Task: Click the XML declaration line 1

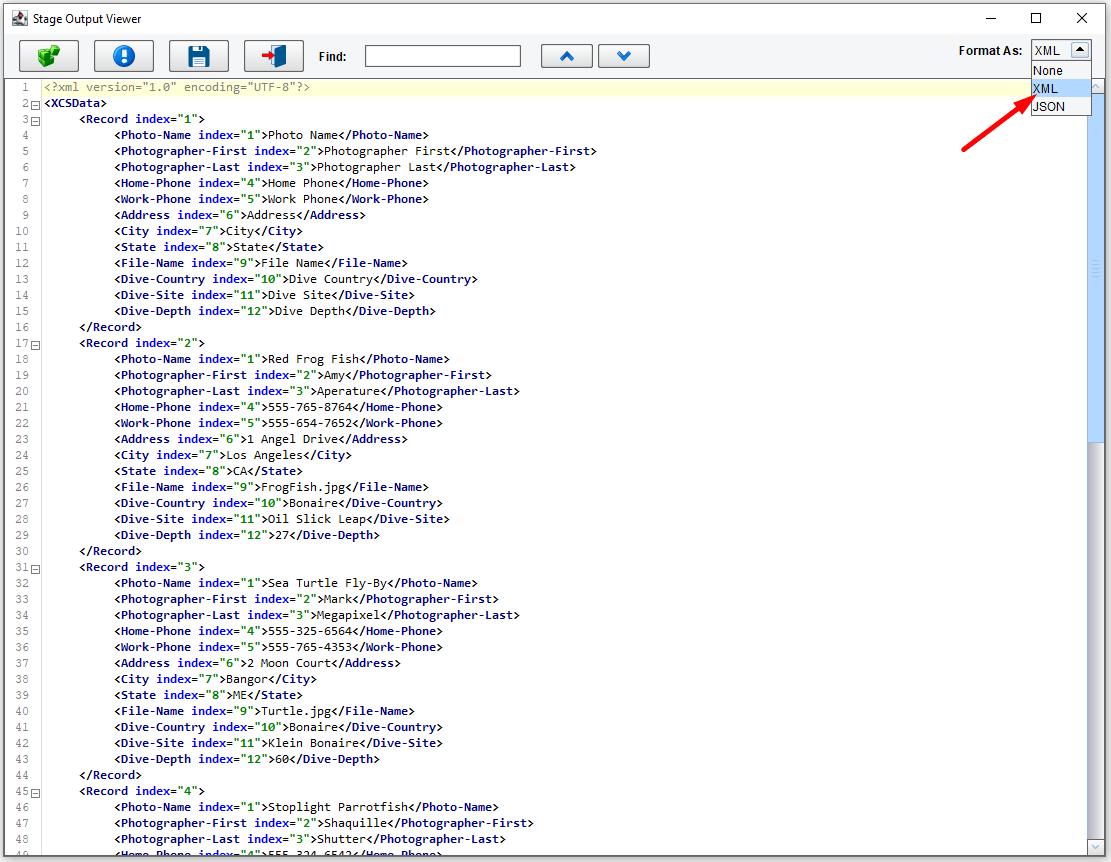Action: [177, 87]
